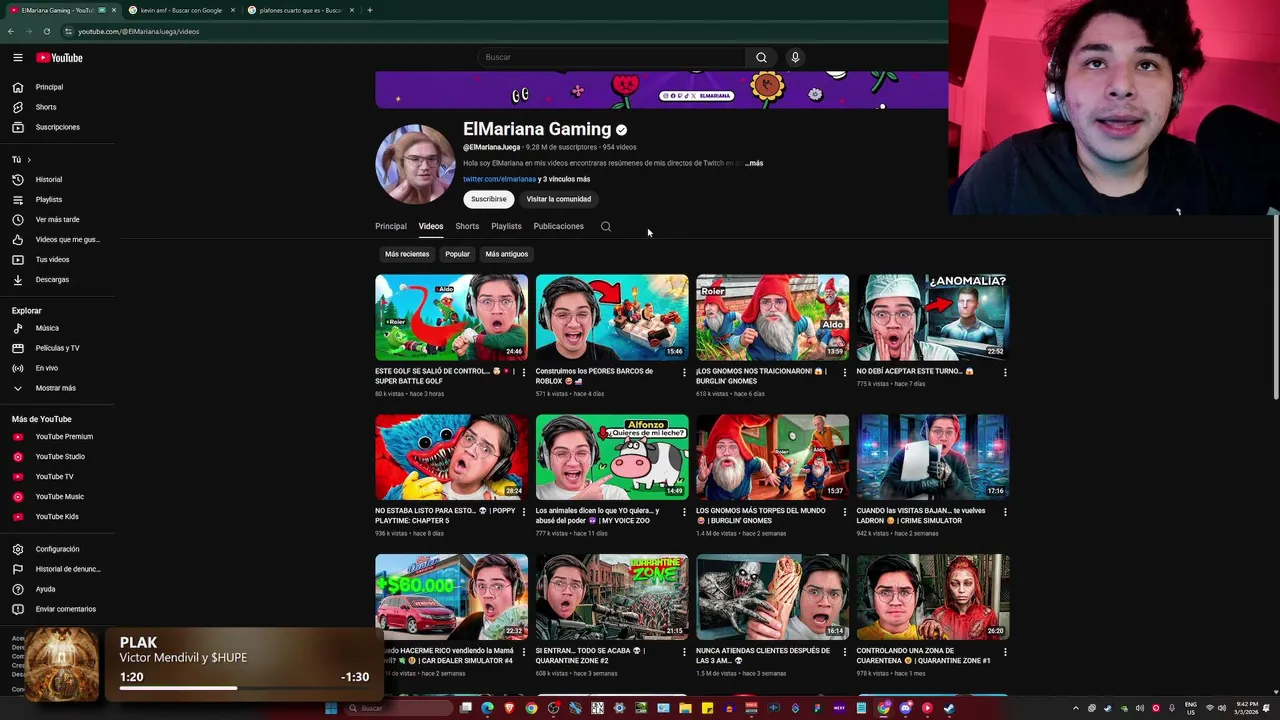Open Historial in the sidebar

click(x=48, y=179)
